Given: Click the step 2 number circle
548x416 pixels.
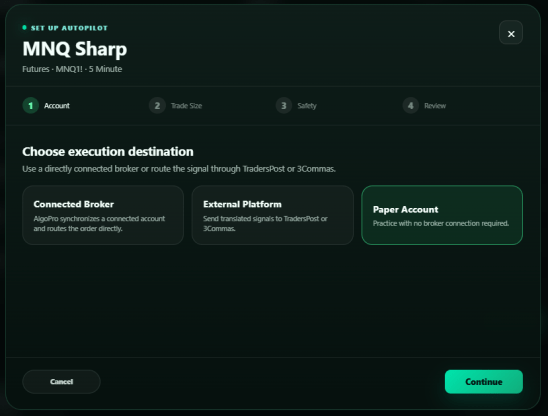Looking at the screenshot, I should point(157,106).
